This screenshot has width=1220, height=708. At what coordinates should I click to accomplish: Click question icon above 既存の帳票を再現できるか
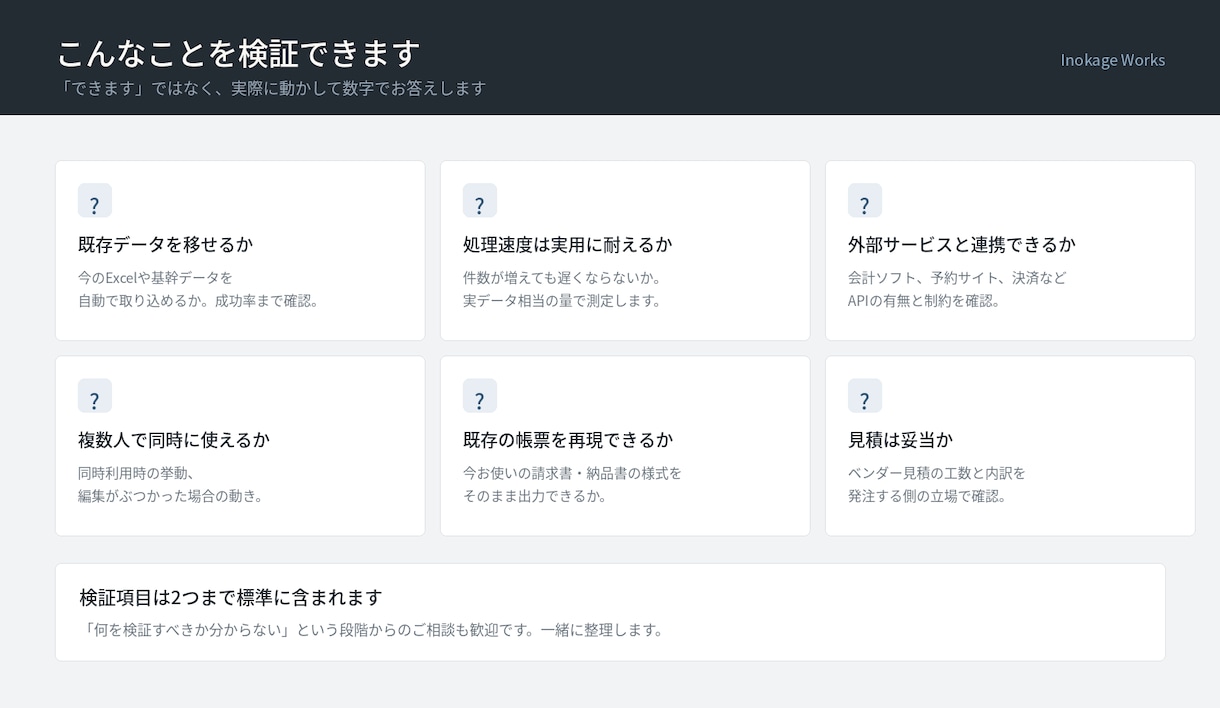click(480, 396)
